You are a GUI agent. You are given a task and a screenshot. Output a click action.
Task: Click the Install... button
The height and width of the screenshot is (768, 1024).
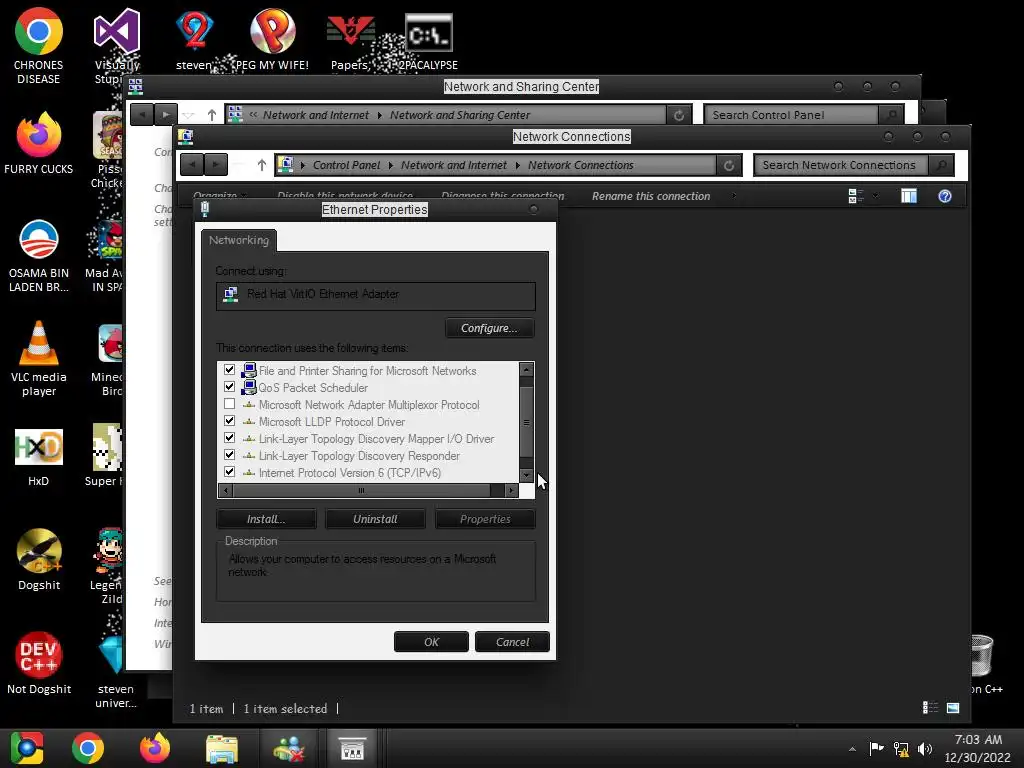click(x=266, y=519)
